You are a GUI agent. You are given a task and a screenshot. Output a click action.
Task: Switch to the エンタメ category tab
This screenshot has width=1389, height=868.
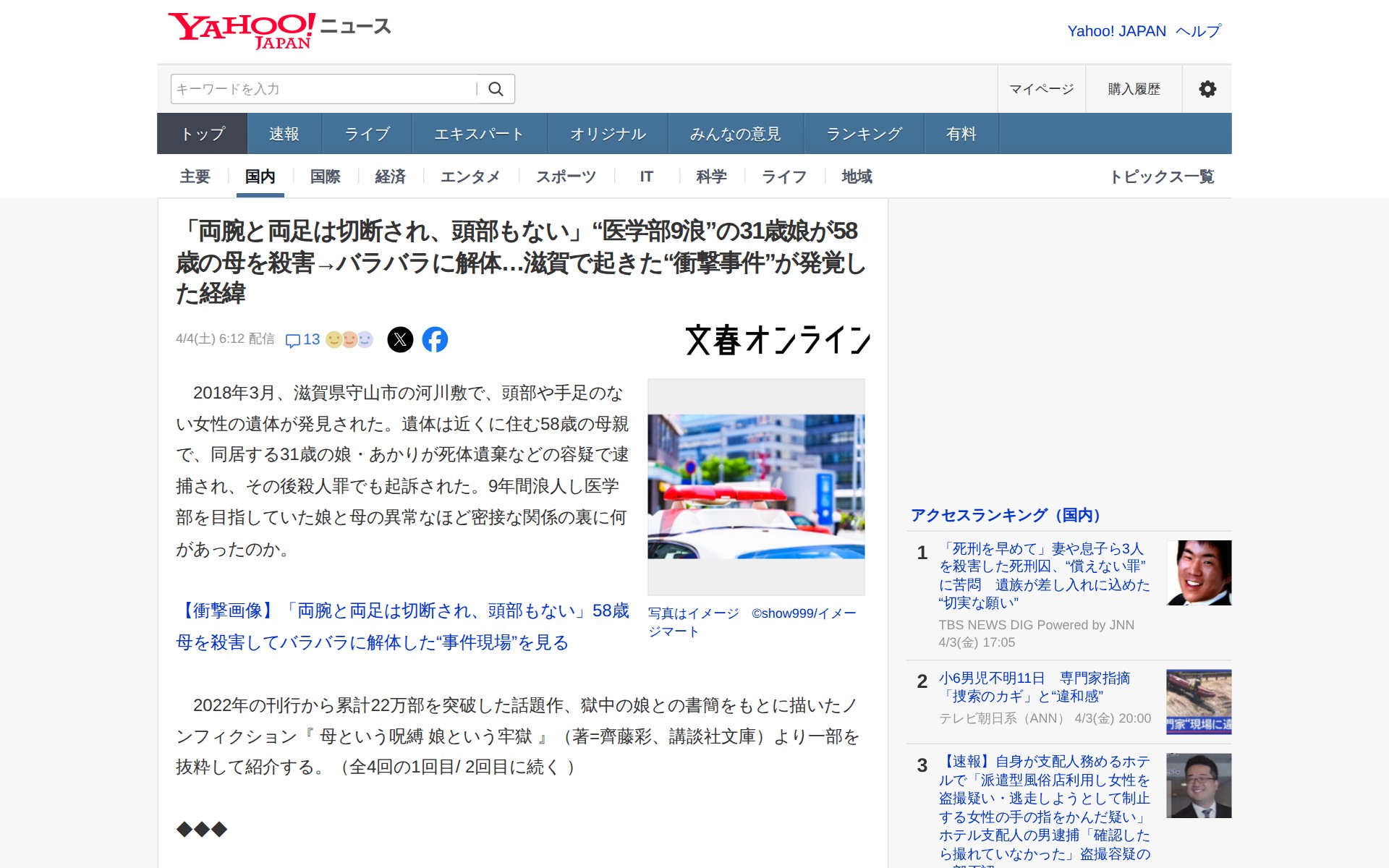click(471, 176)
